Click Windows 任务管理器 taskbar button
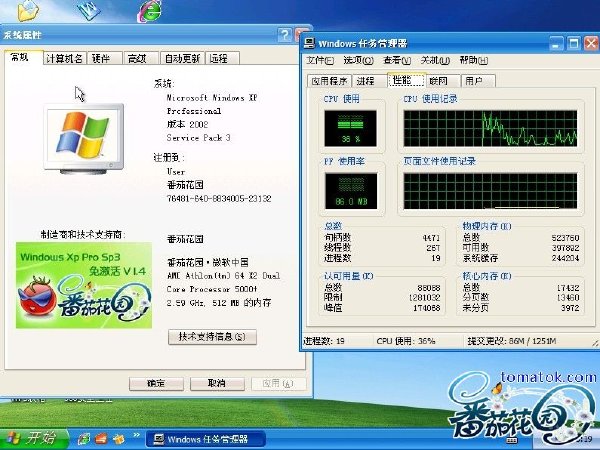Screen dimensions: 600x450 205,439
